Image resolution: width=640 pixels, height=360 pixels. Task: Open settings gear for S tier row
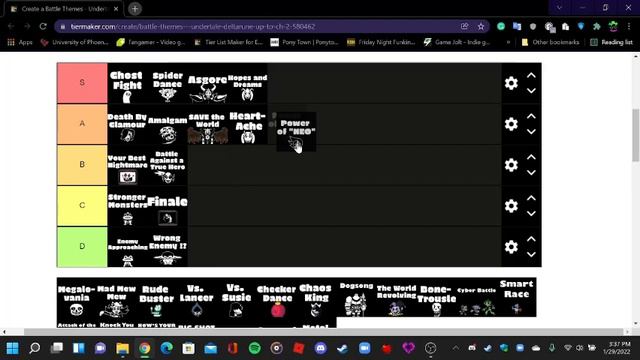click(x=511, y=83)
